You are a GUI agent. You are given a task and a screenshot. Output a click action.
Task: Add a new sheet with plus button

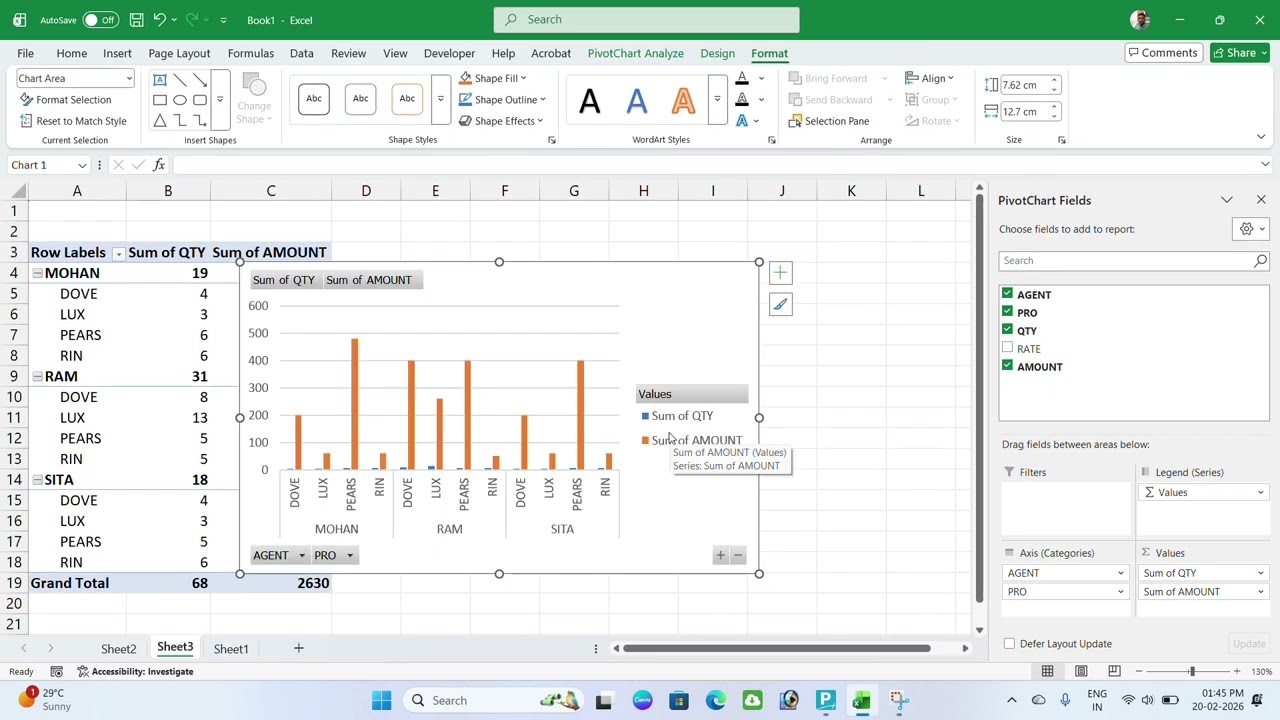298,649
